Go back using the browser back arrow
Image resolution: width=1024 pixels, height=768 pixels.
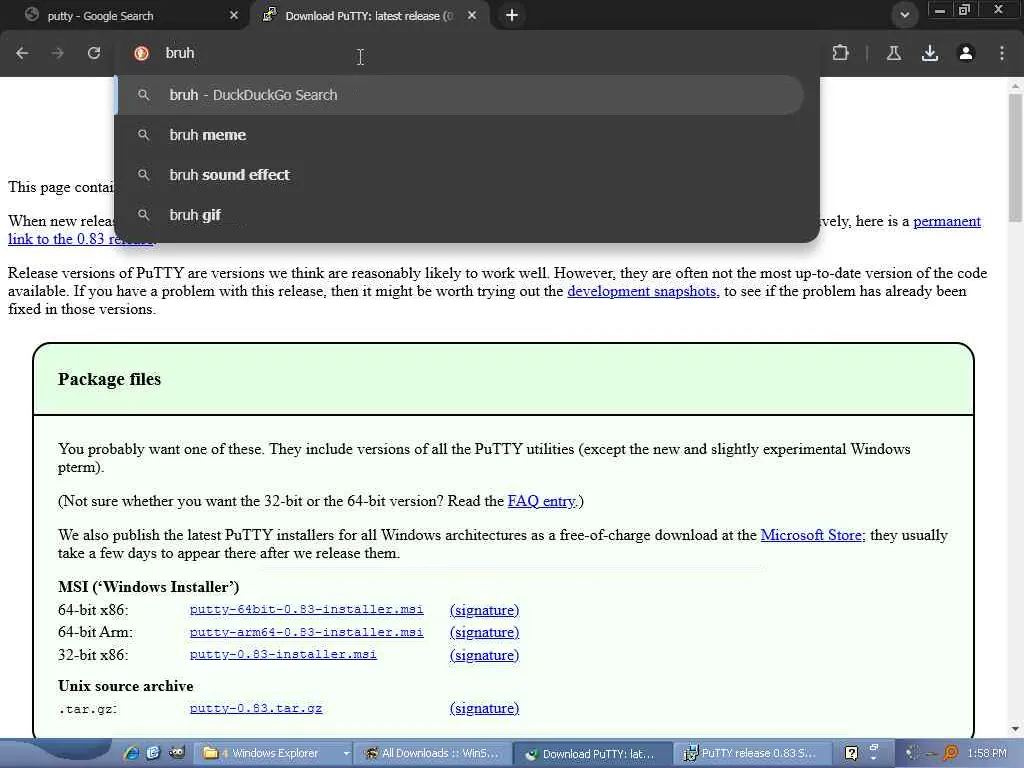click(22, 53)
